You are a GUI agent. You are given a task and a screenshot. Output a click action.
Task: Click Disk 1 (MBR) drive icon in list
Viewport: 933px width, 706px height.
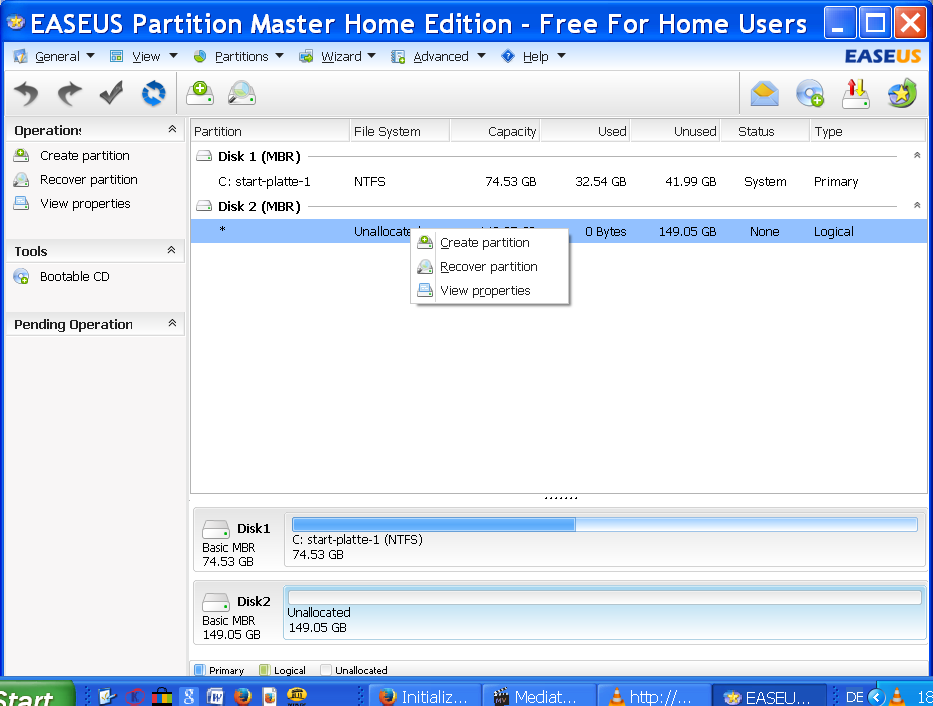click(204, 156)
